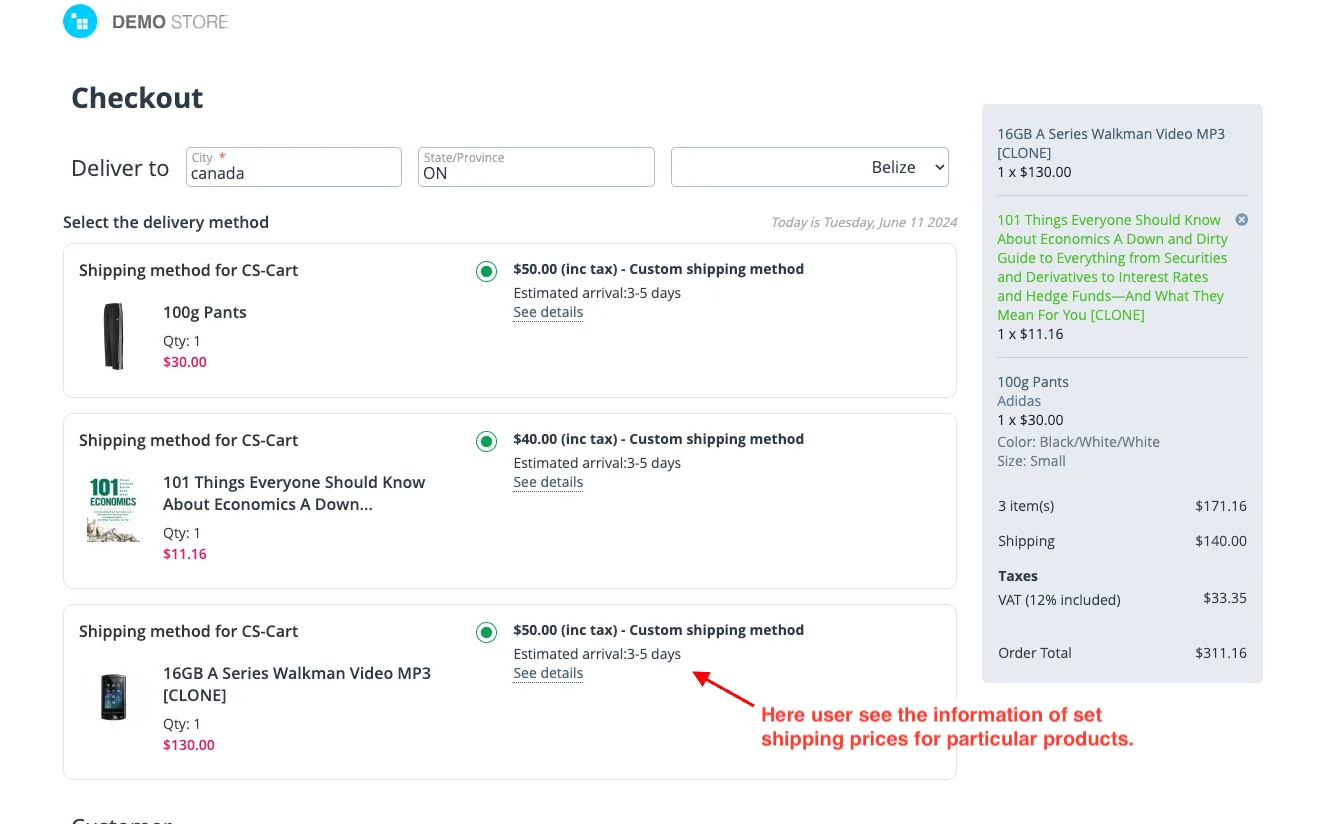See details for 101 Things book shipping
1329x824 pixels.
click(x=548, y=482)
